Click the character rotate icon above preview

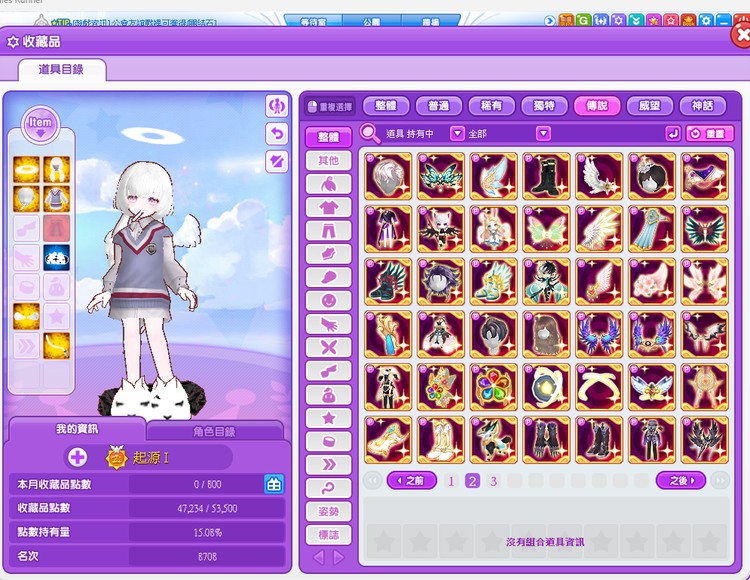[277, 106]
